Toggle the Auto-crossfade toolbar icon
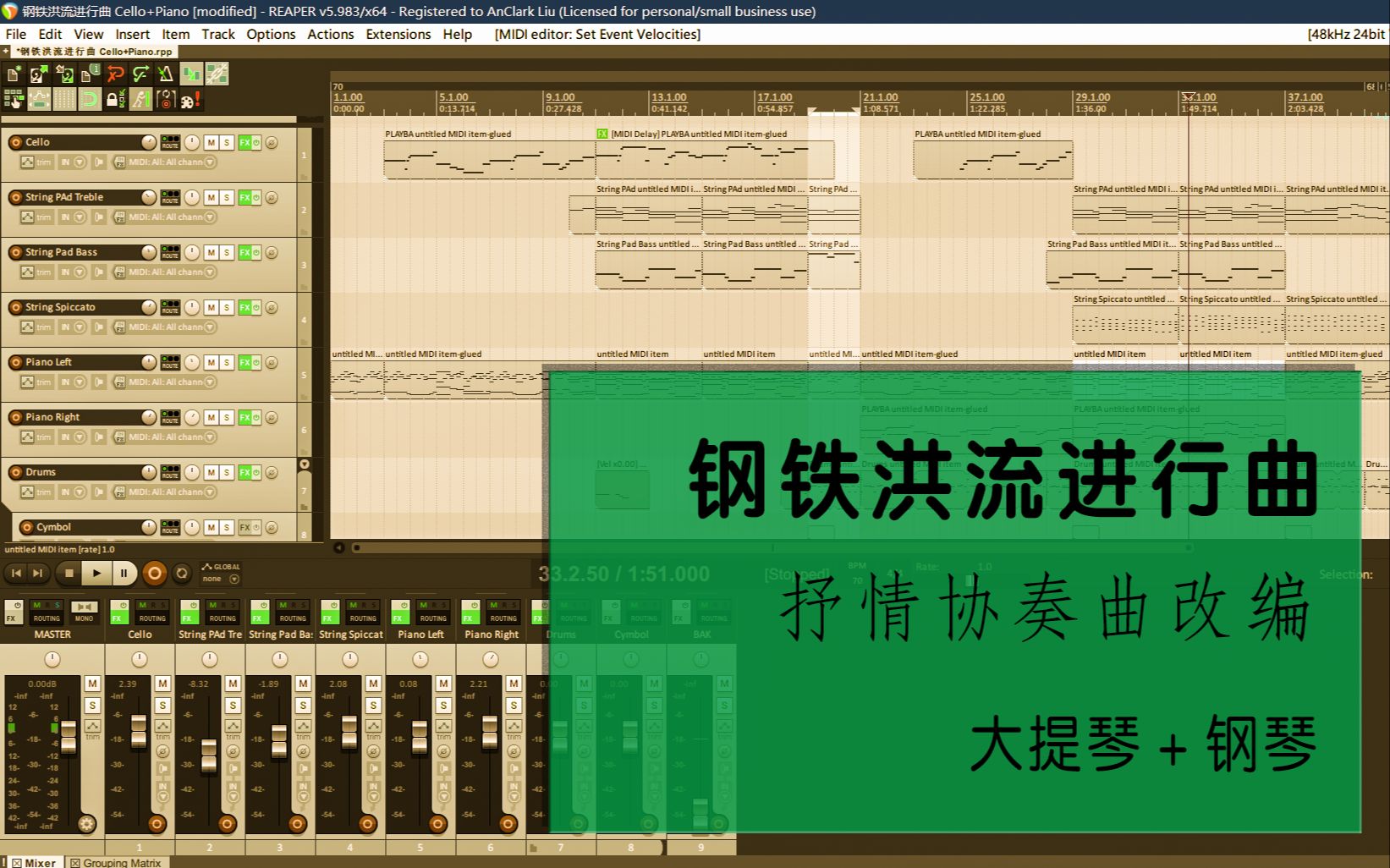Image resolution: width=1390 pixels, height=868 pixels. [191, 74]
